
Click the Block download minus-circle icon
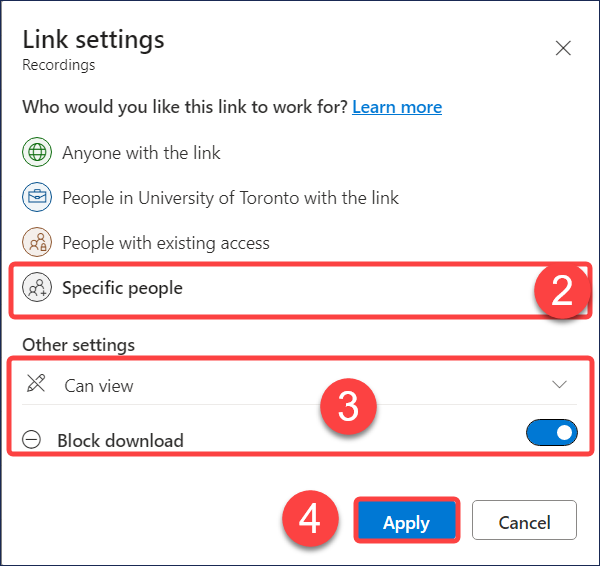(31, 439)
